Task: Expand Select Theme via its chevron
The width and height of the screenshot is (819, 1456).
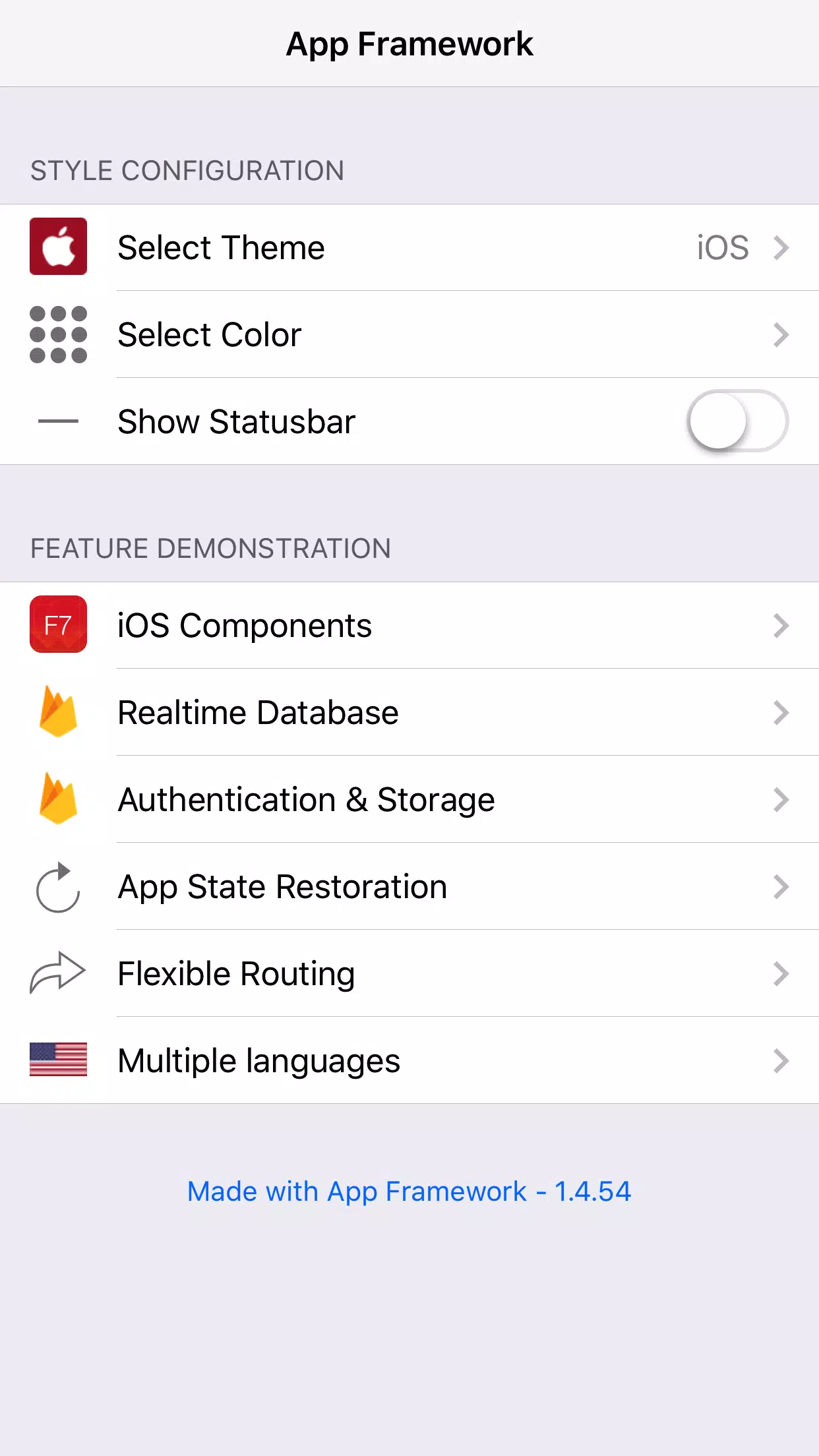Action: click(781, 248)
